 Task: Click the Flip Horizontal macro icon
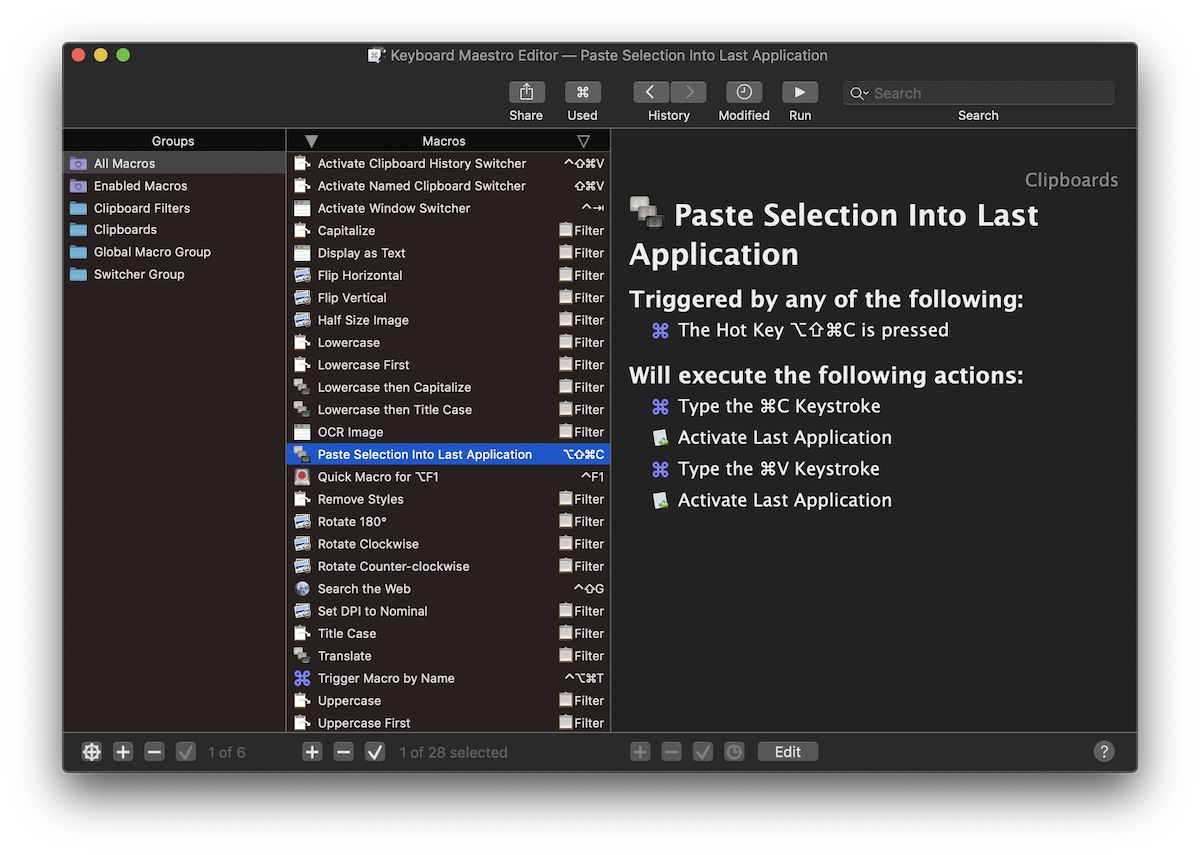(302, 275)
